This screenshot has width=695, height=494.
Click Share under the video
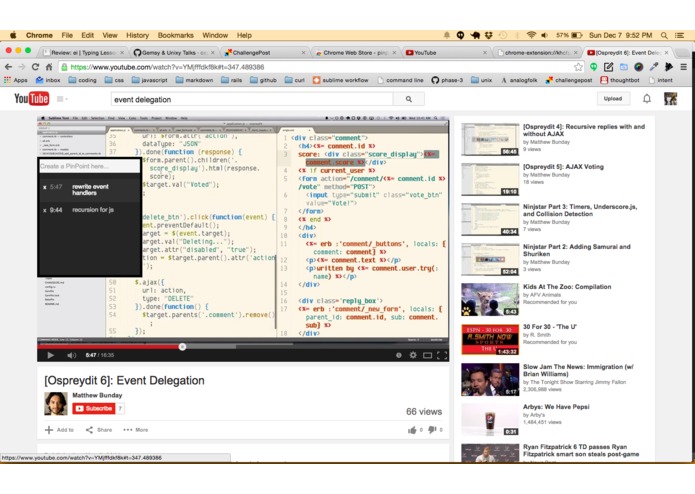tap(99, 430)
